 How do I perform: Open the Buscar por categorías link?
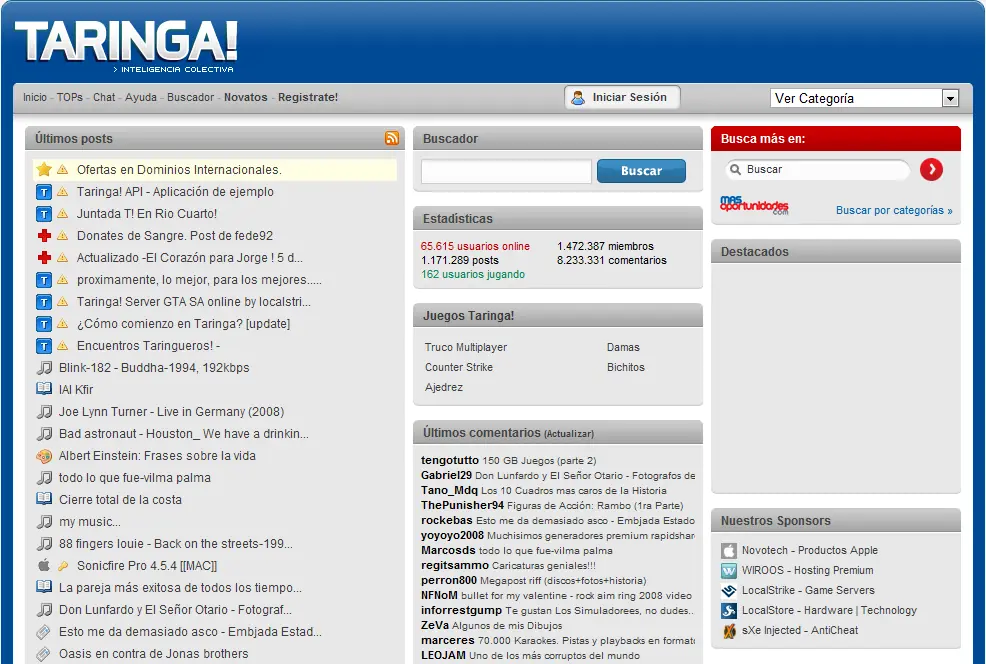894,210
